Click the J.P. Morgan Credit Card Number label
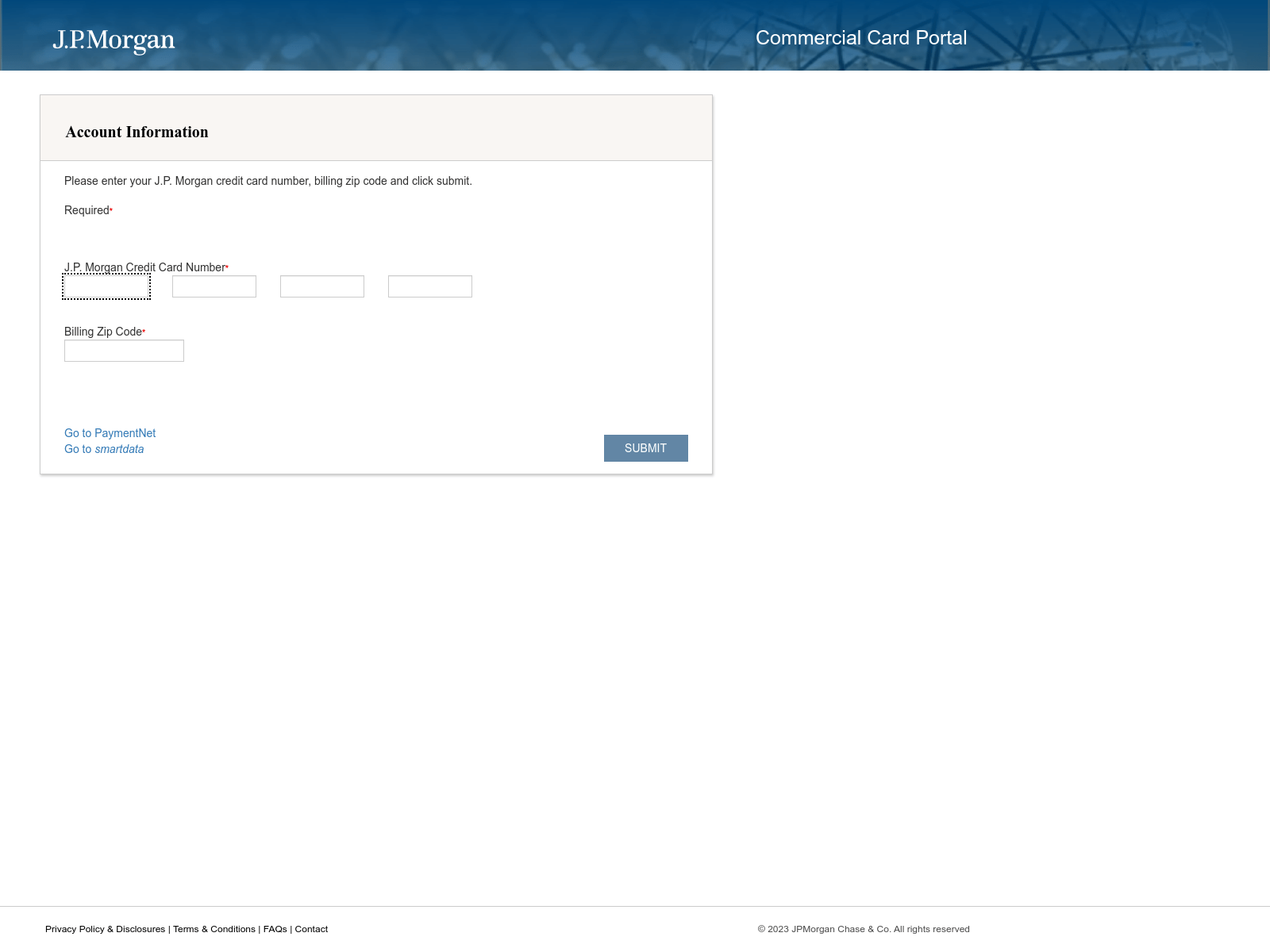This screenshot has width=1270, height=952. click(x=145, y=267)
